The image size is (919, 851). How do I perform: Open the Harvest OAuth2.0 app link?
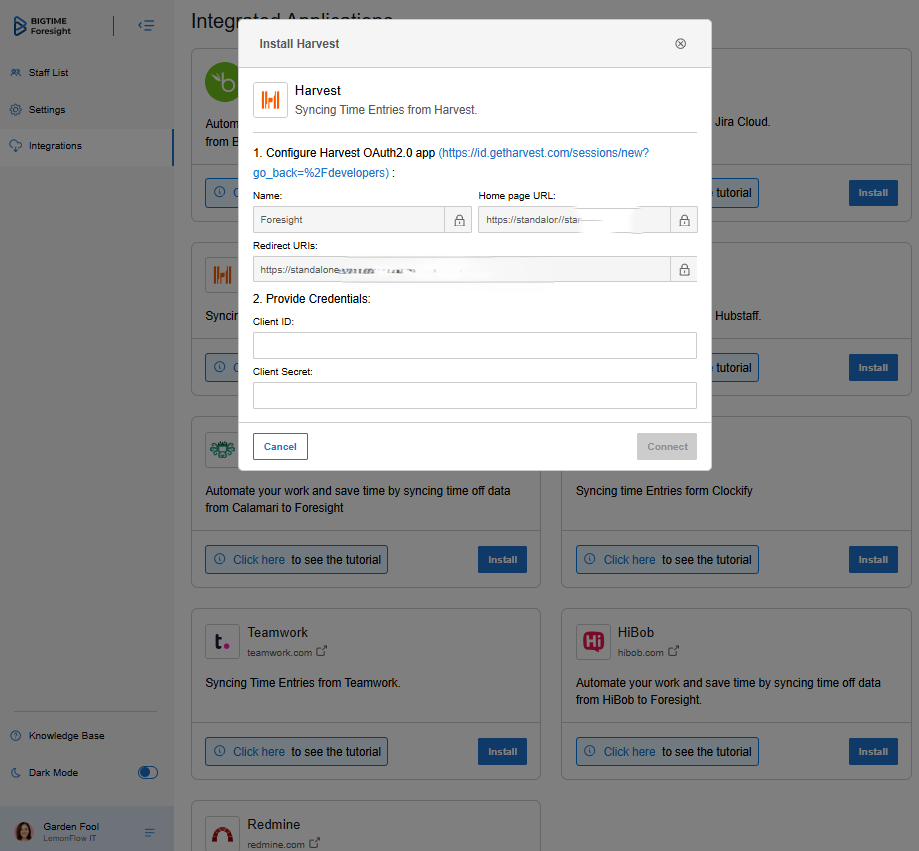pyautogui.click(x=451, y=162)
